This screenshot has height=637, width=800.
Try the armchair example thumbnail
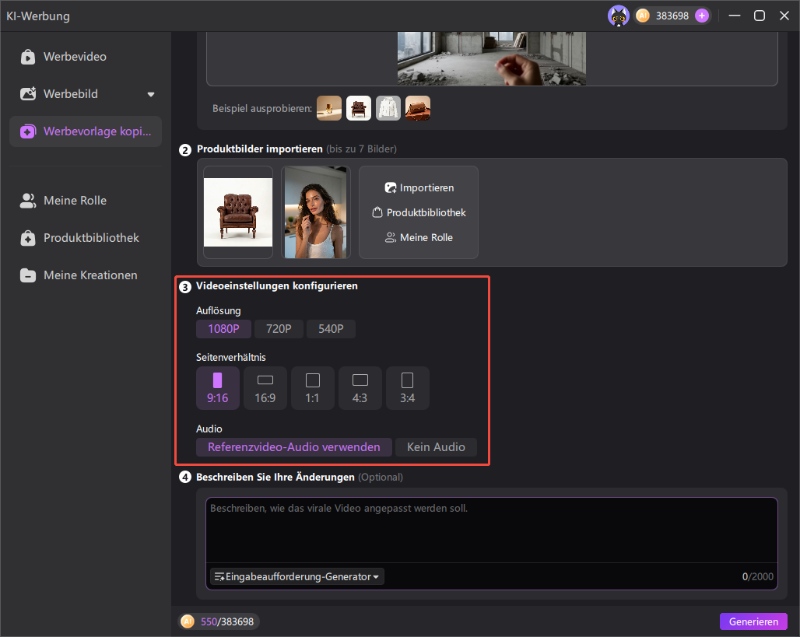click(x=359, y=108)
